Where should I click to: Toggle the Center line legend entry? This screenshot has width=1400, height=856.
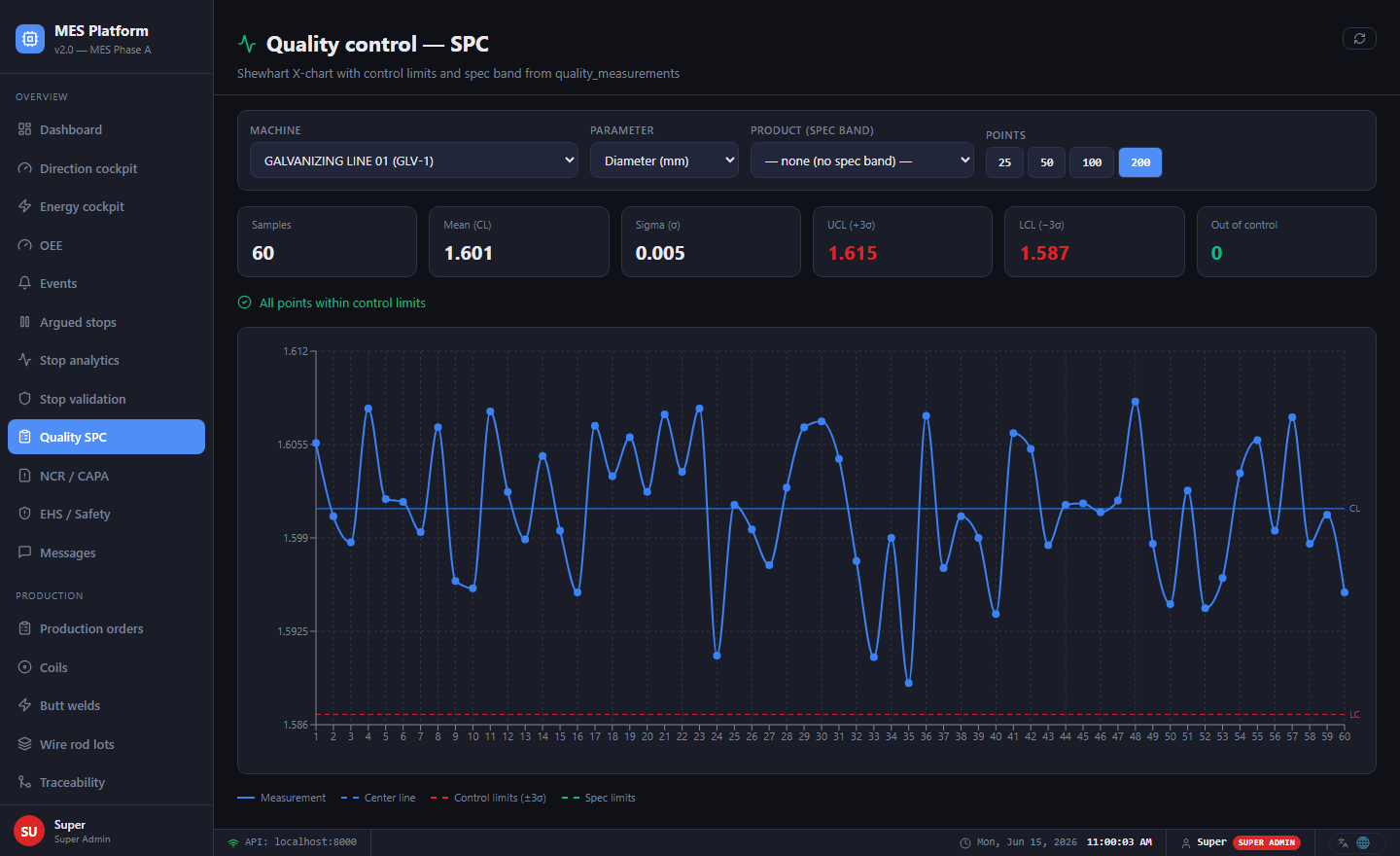[x=378, y=798]
